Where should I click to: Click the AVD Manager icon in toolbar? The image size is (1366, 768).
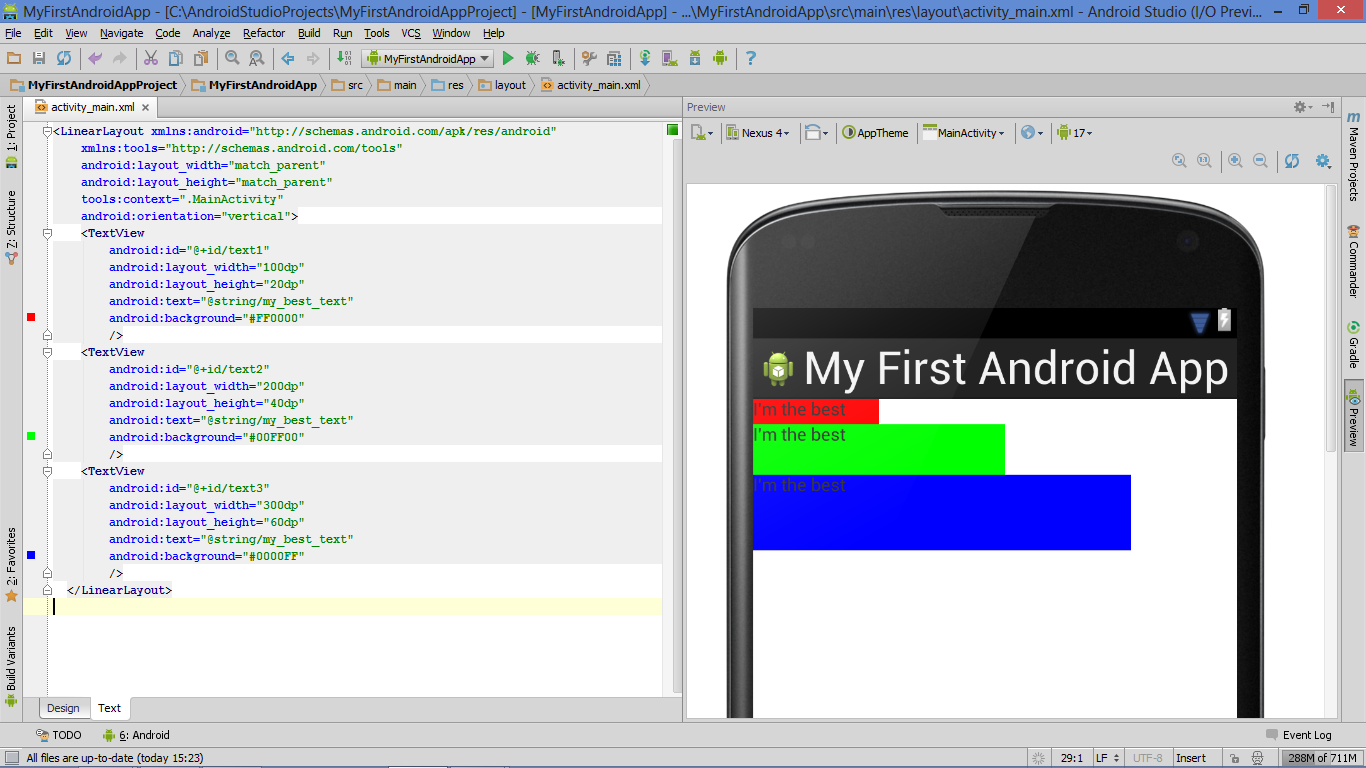tap(669, 59)
